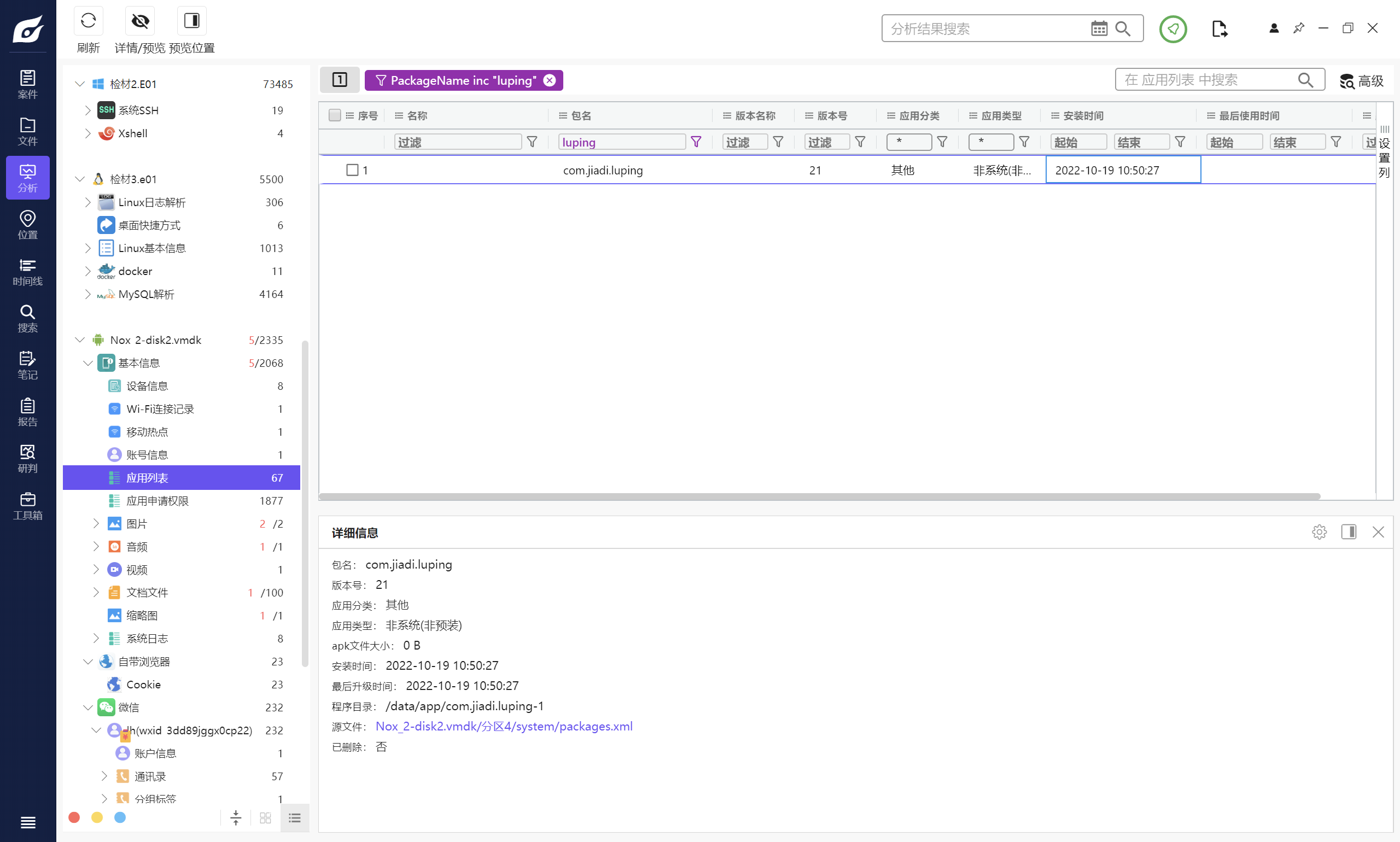
Task: Open 应用类型 filter dropdown
Action: (x=991, y=142)
